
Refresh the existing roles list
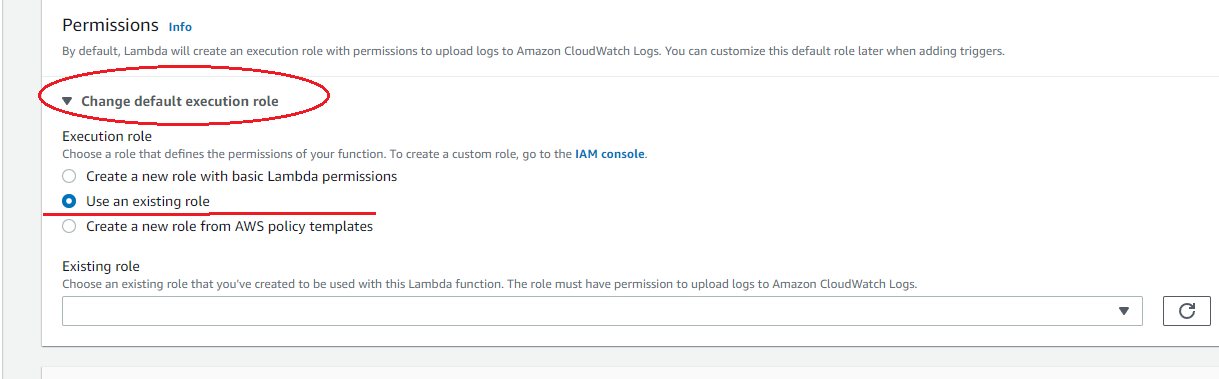click(x=1187, y=311)
